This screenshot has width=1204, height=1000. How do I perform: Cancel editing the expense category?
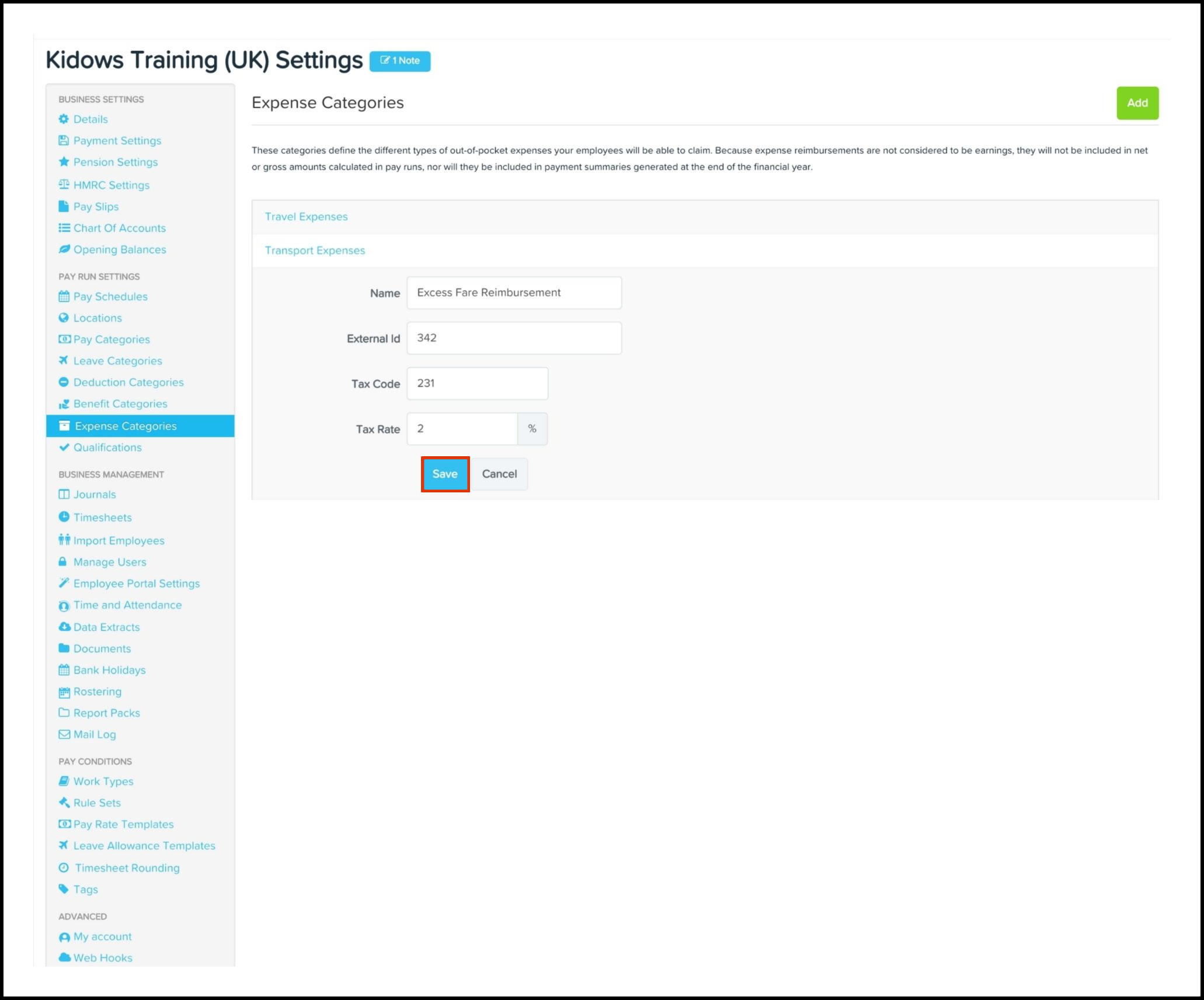coord(499,474)
